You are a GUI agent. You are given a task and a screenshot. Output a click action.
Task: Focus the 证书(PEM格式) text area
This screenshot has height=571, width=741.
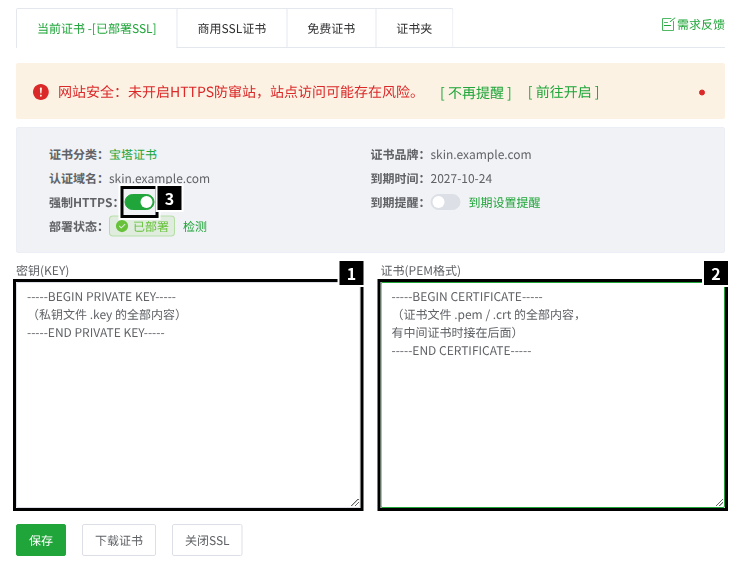pyautogui.click(x=552, y=395)
